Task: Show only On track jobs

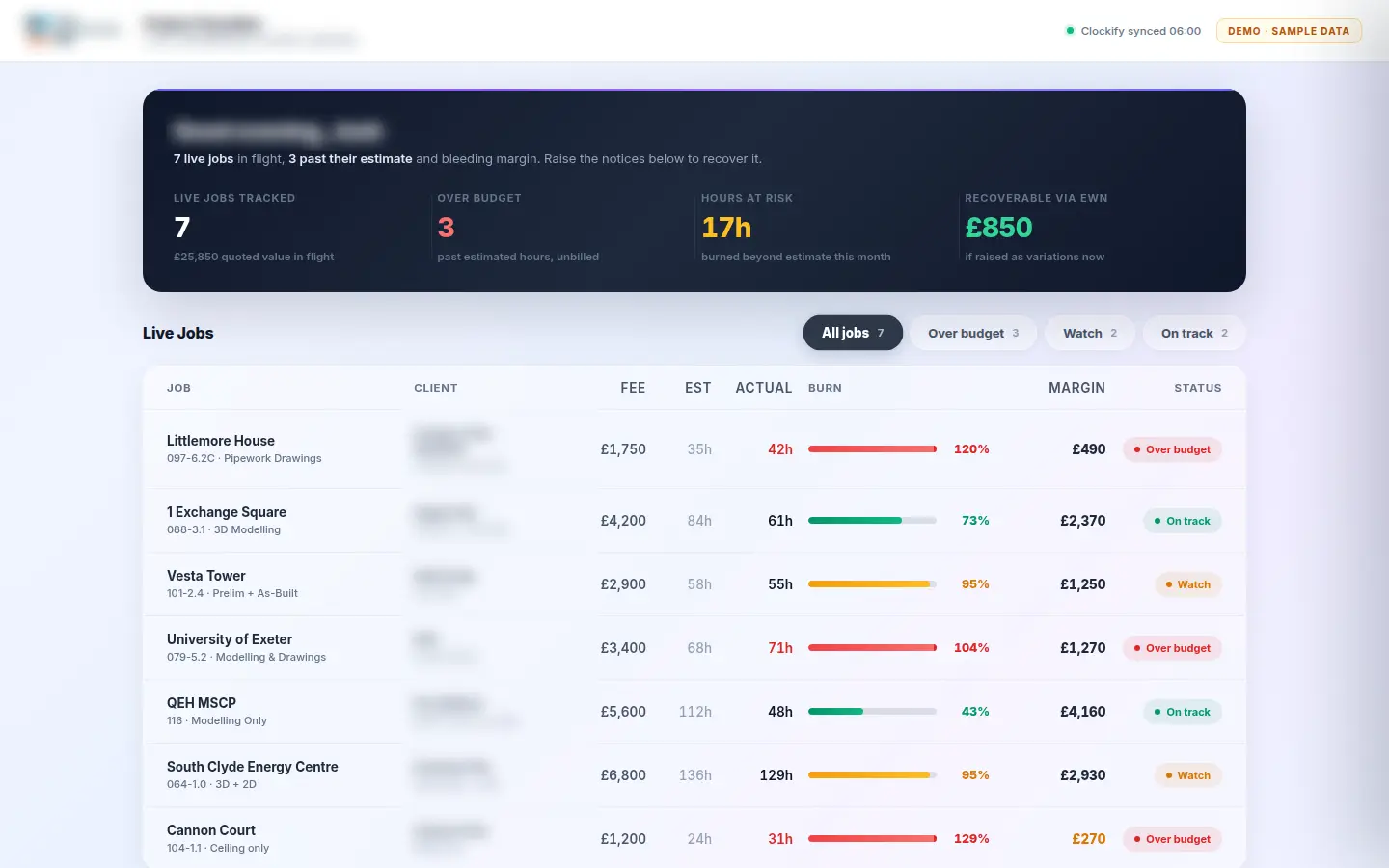Action: coord(1194,333)
